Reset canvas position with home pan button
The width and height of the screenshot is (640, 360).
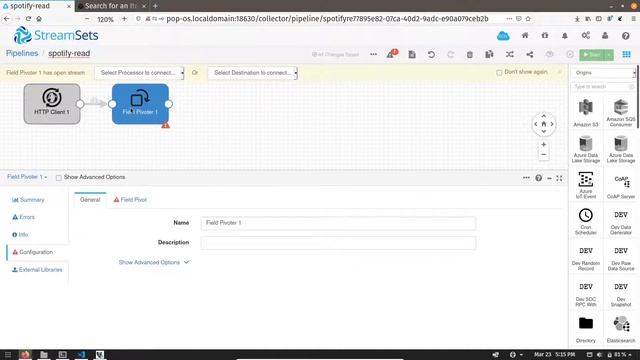point(544,124)
